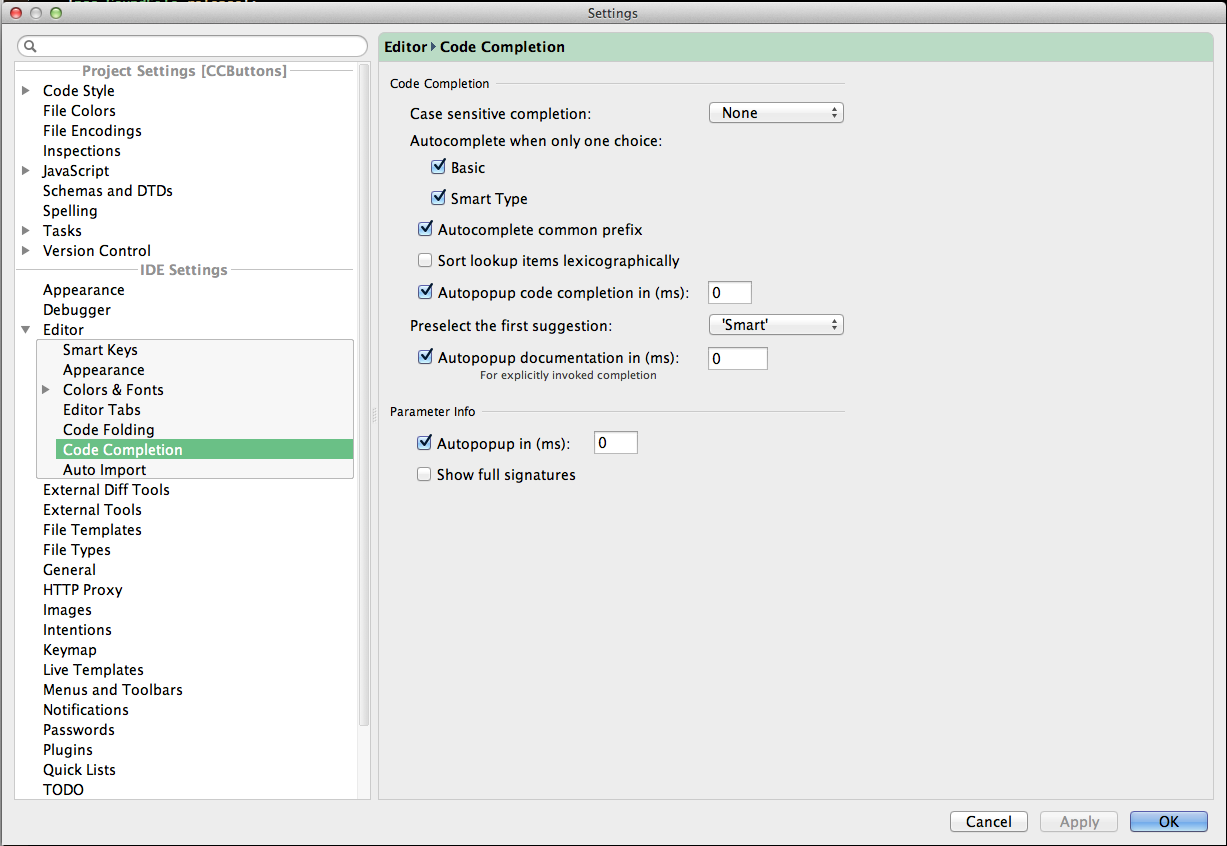1227x846 pixels.
Task: Select File Colors in settings tree
Action: (x=79, y=110)
